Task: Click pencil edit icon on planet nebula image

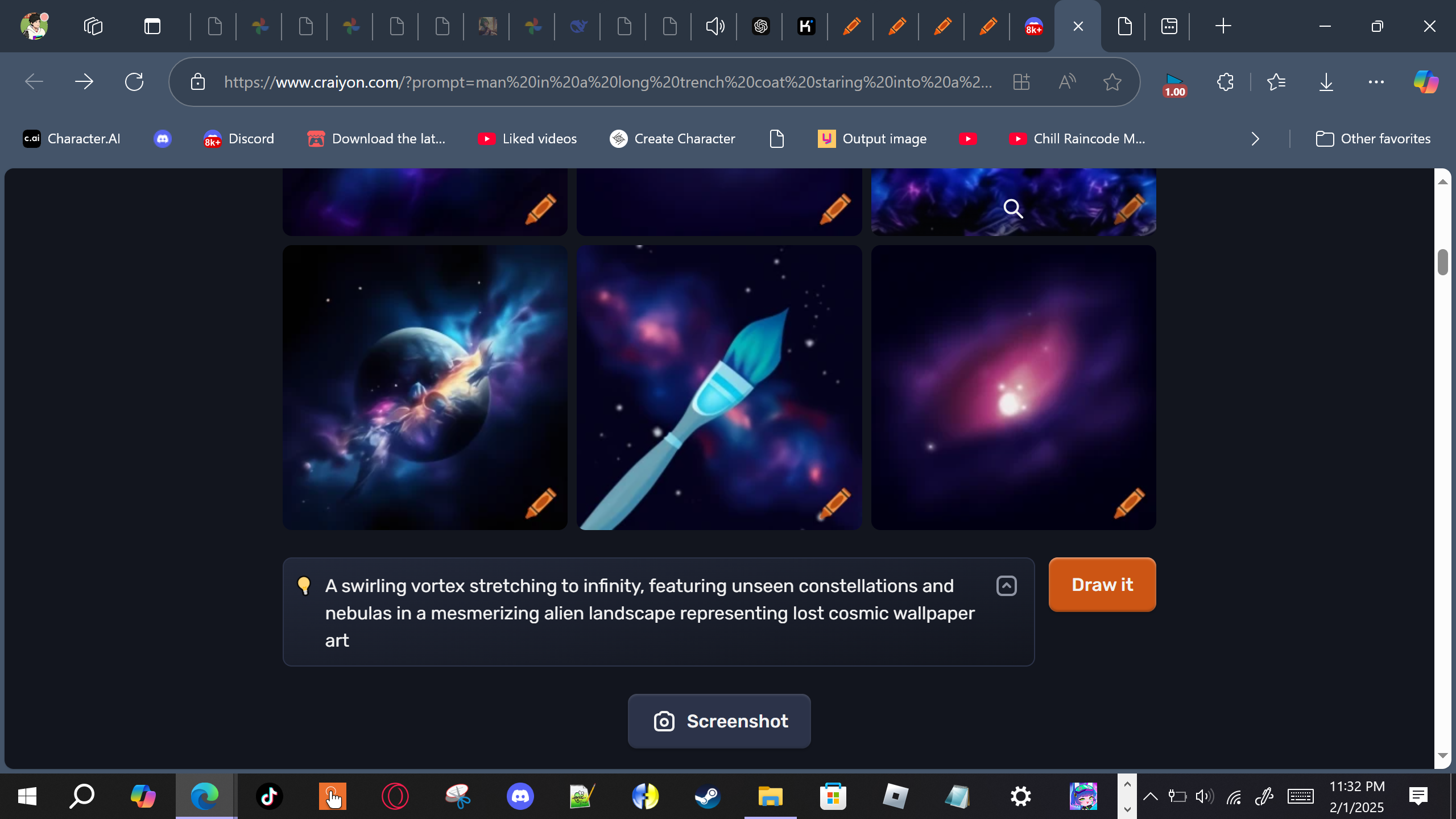Action: [x=540, y=503]
